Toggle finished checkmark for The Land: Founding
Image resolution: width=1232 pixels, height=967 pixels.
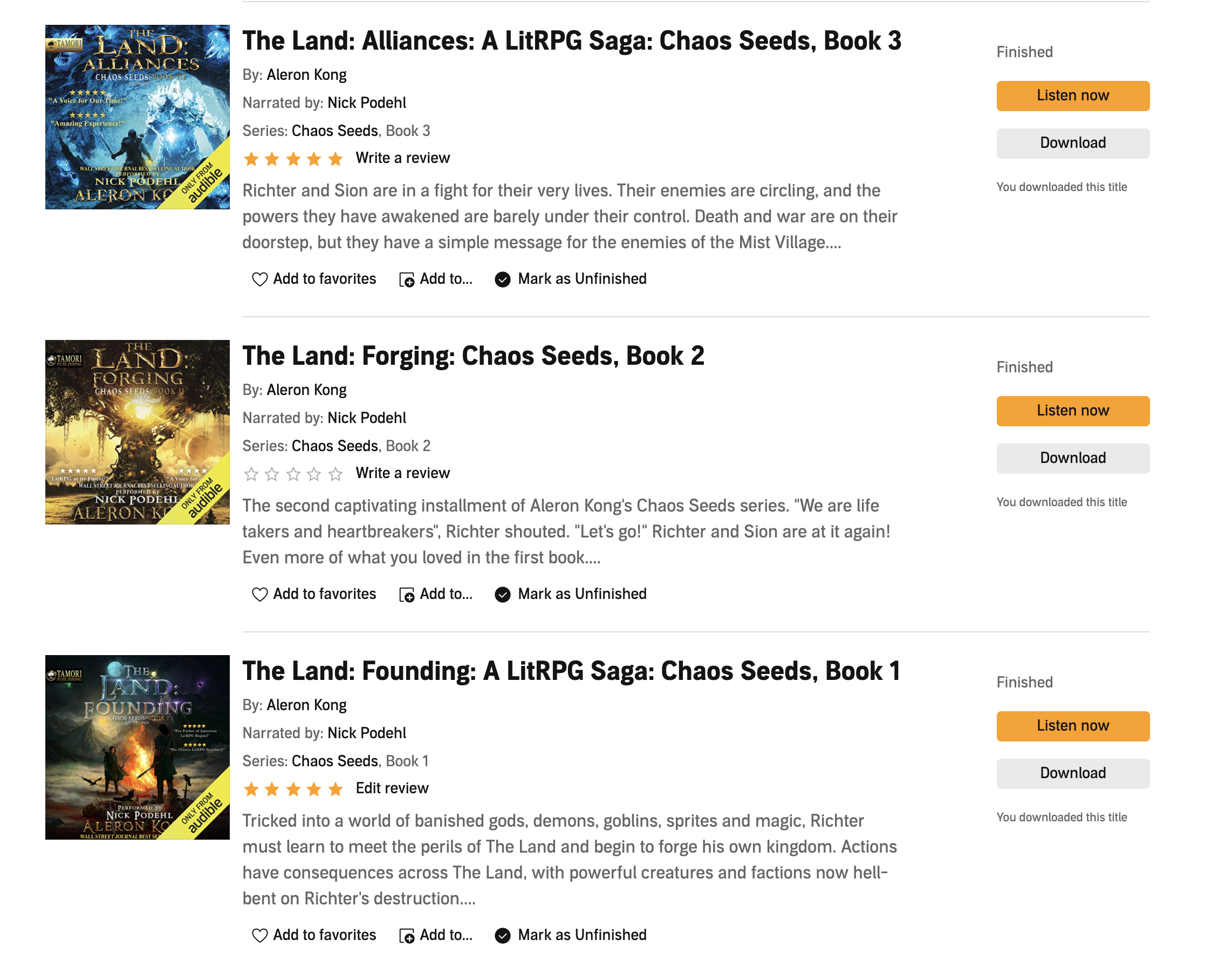(x=502, y=935)
